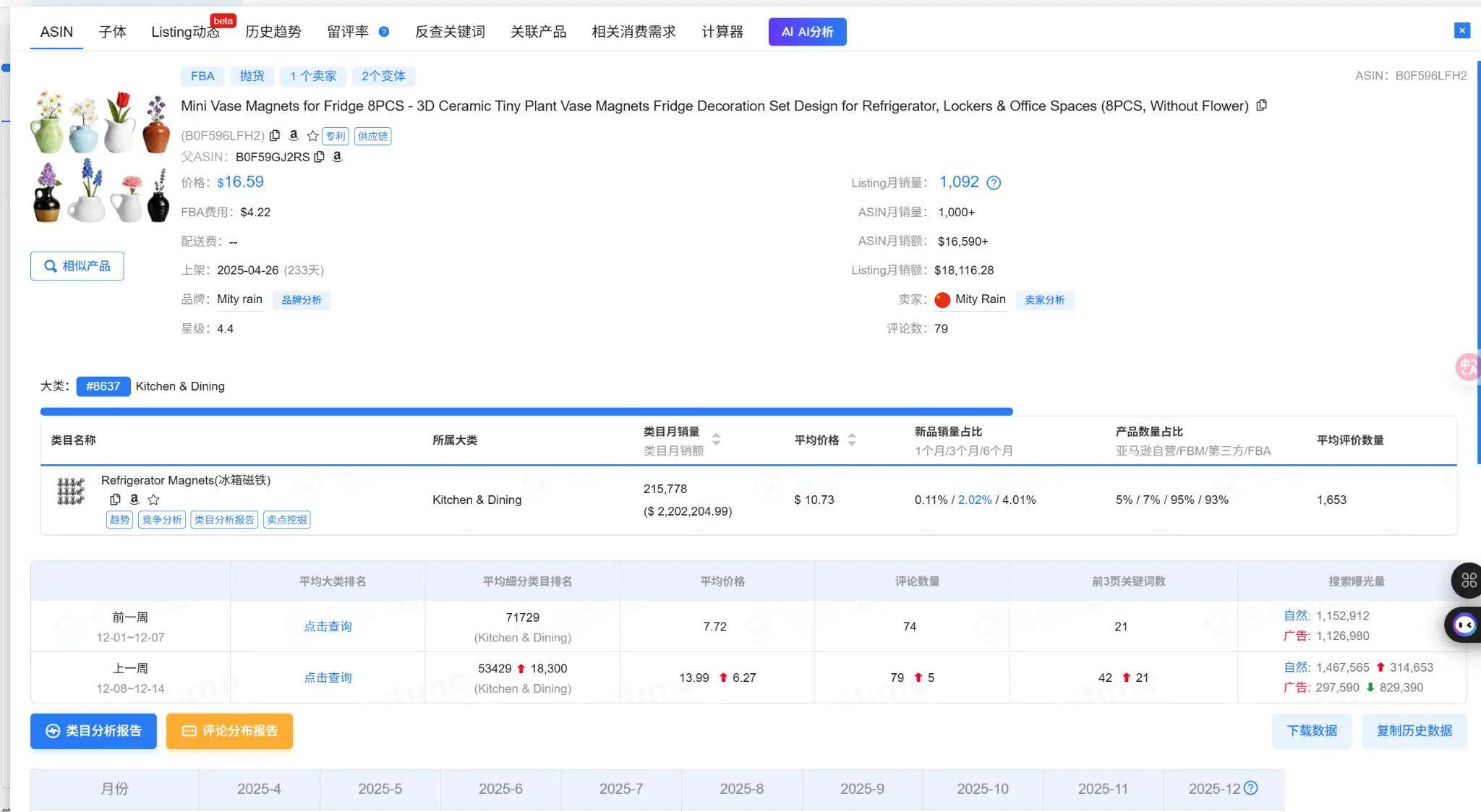Click the 2025-12 month help icon
Viewport: 1481px width, 812px height.
tap(1251, 788)
